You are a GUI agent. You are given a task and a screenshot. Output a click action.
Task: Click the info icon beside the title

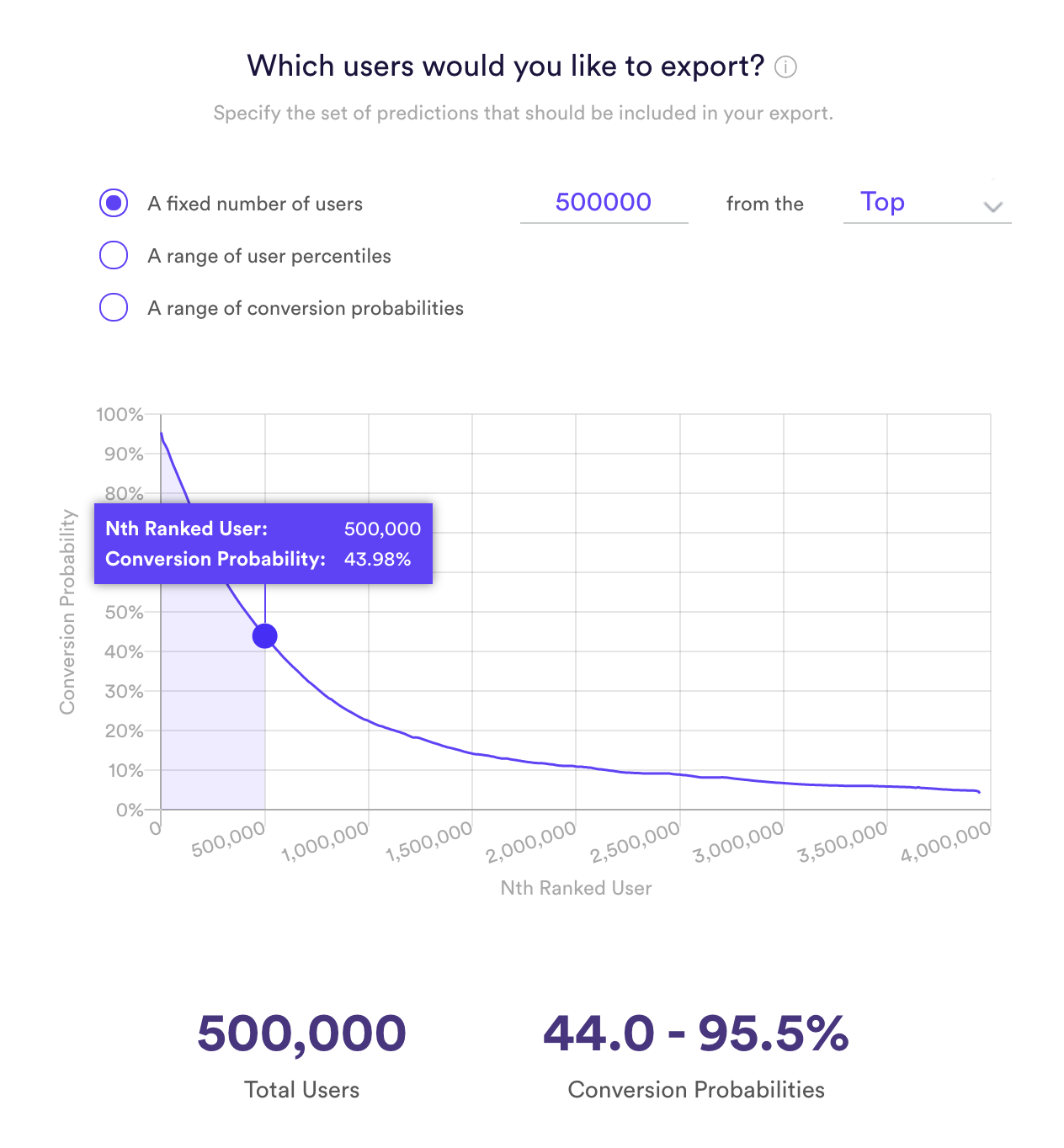[785, 66]
